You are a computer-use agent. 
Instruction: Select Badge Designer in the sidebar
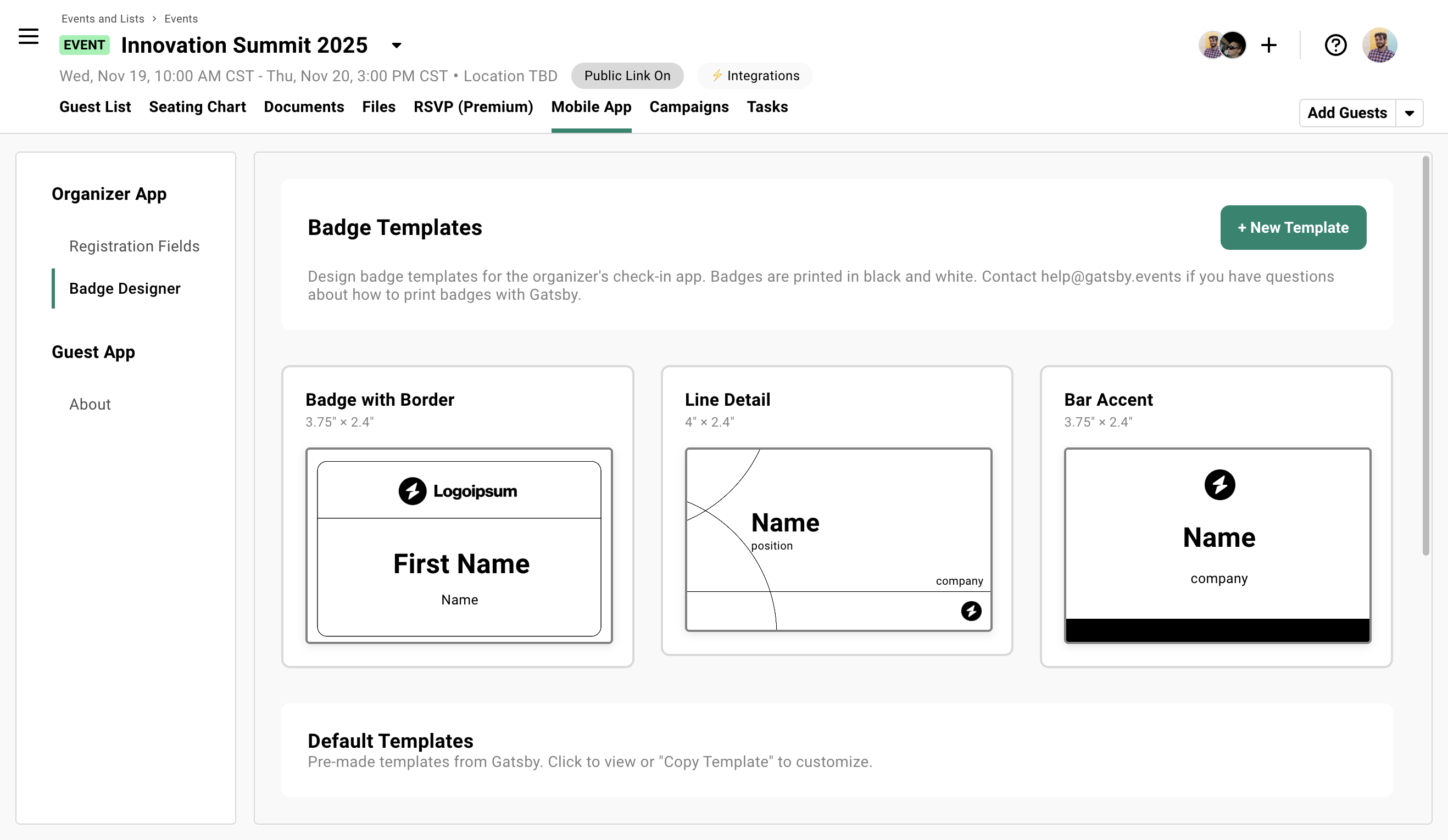pyautogui.click(x=125, y=288)
